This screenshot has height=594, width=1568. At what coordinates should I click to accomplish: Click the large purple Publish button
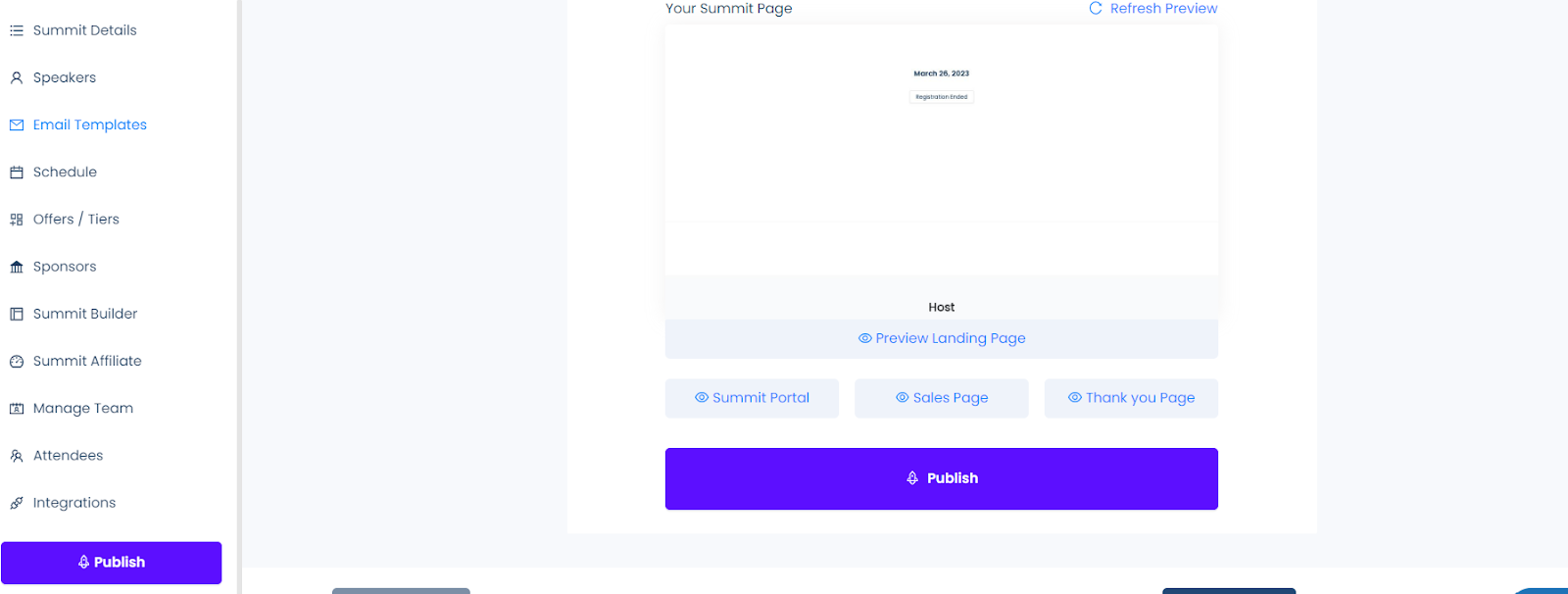[942, 478]
